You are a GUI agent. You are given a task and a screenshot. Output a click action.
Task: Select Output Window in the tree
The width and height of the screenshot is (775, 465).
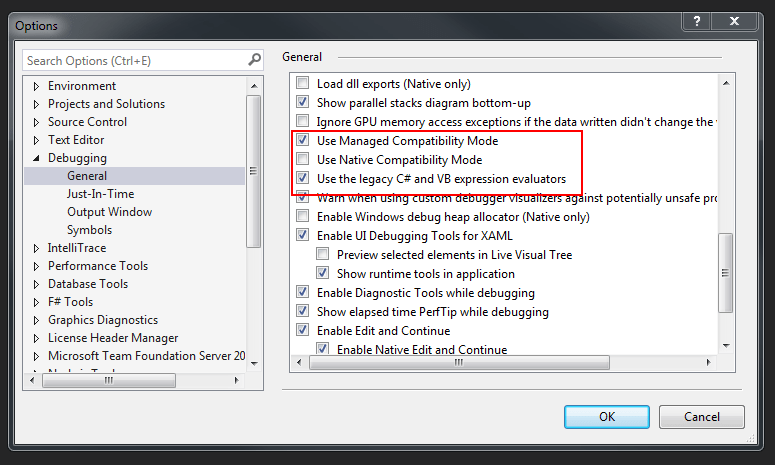(109, 212)
